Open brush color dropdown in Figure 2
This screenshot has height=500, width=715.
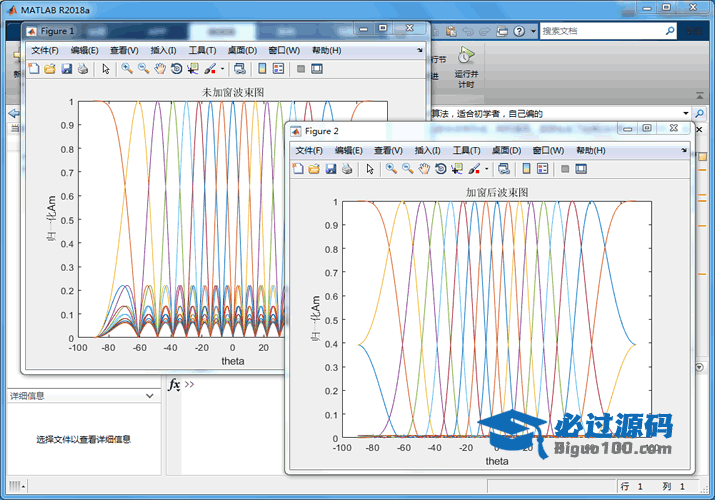[x=487, y=169]
